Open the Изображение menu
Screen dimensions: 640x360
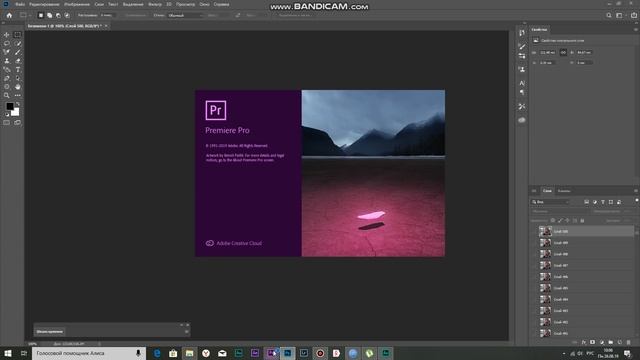pyautogui.click(x=77, y=4)
